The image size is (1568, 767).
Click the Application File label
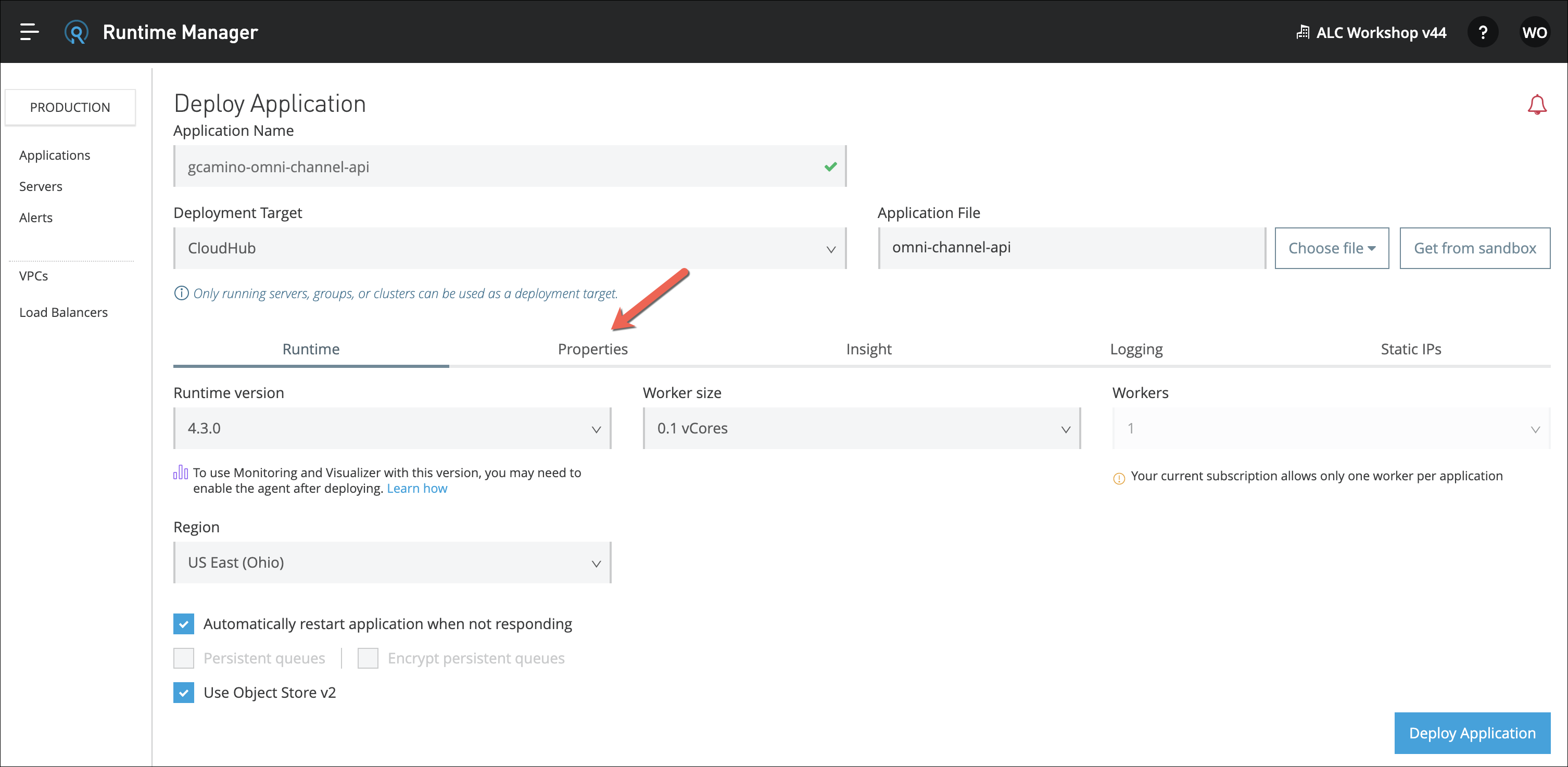click(929, 213)
